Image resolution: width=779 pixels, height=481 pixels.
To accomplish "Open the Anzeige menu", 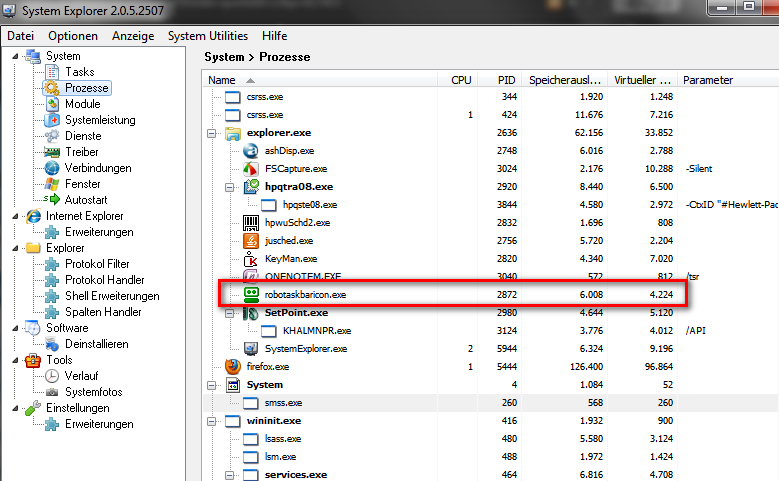I will 133,36.
